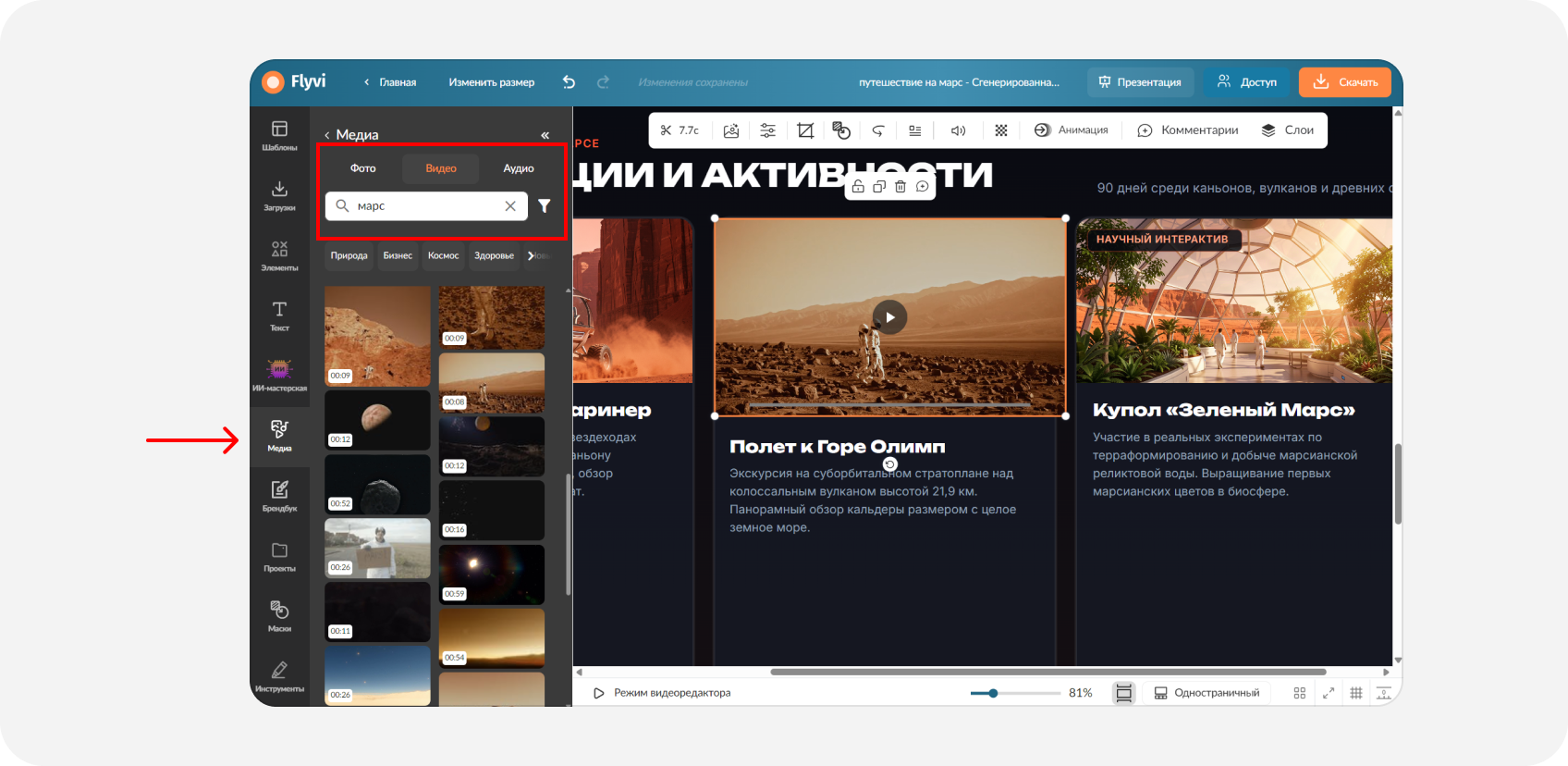Click the zoom slider handle
1568x766 pixels.
point(993,693)
